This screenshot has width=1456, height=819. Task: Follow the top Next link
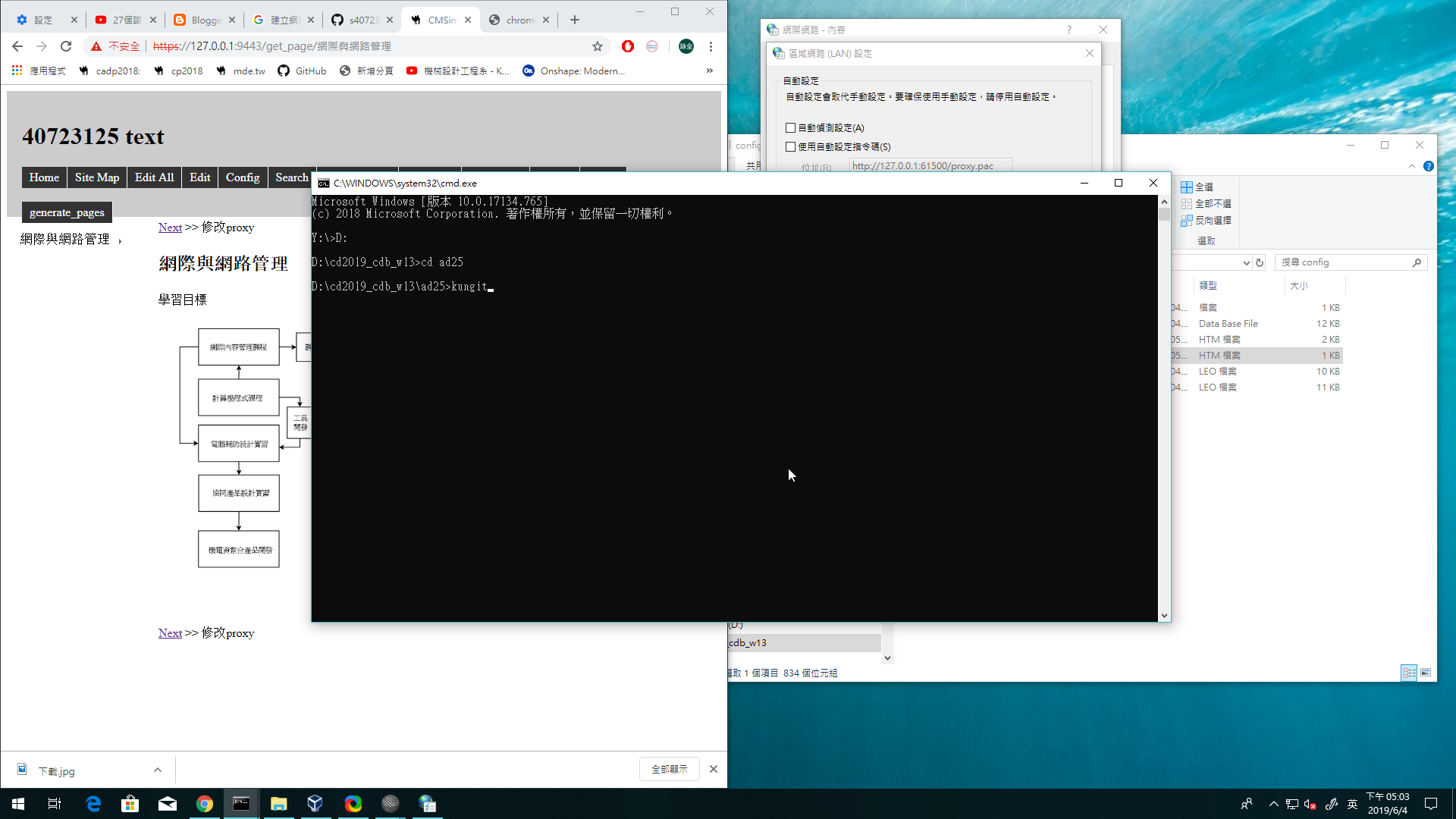170,227
